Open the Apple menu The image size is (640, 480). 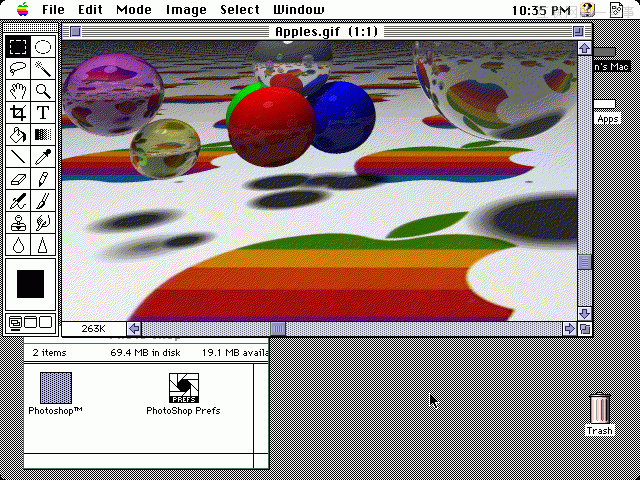(x=23, y=9)
